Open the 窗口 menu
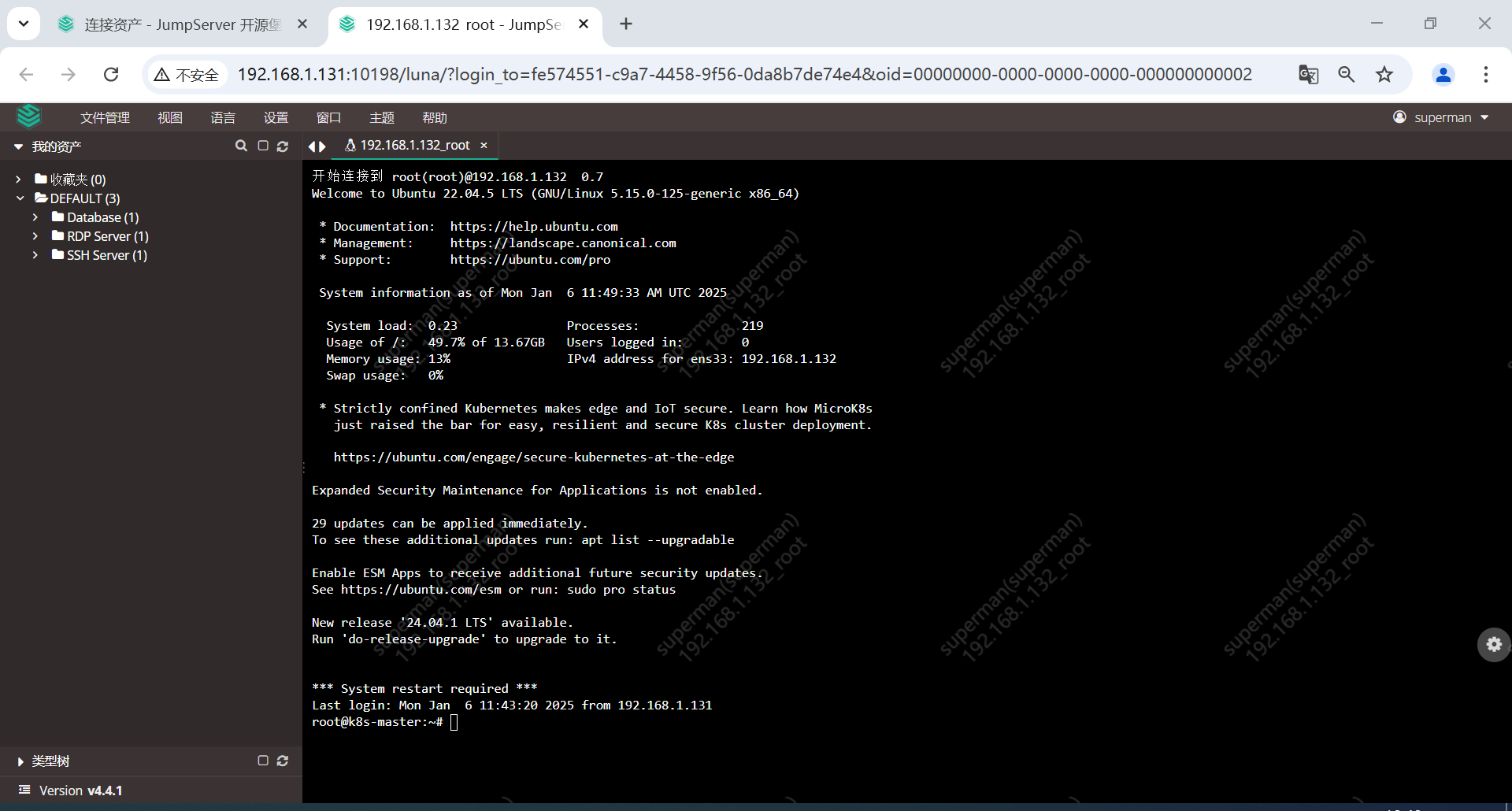The height and width of the screenshot is (811, 1512). pos(328,117)
